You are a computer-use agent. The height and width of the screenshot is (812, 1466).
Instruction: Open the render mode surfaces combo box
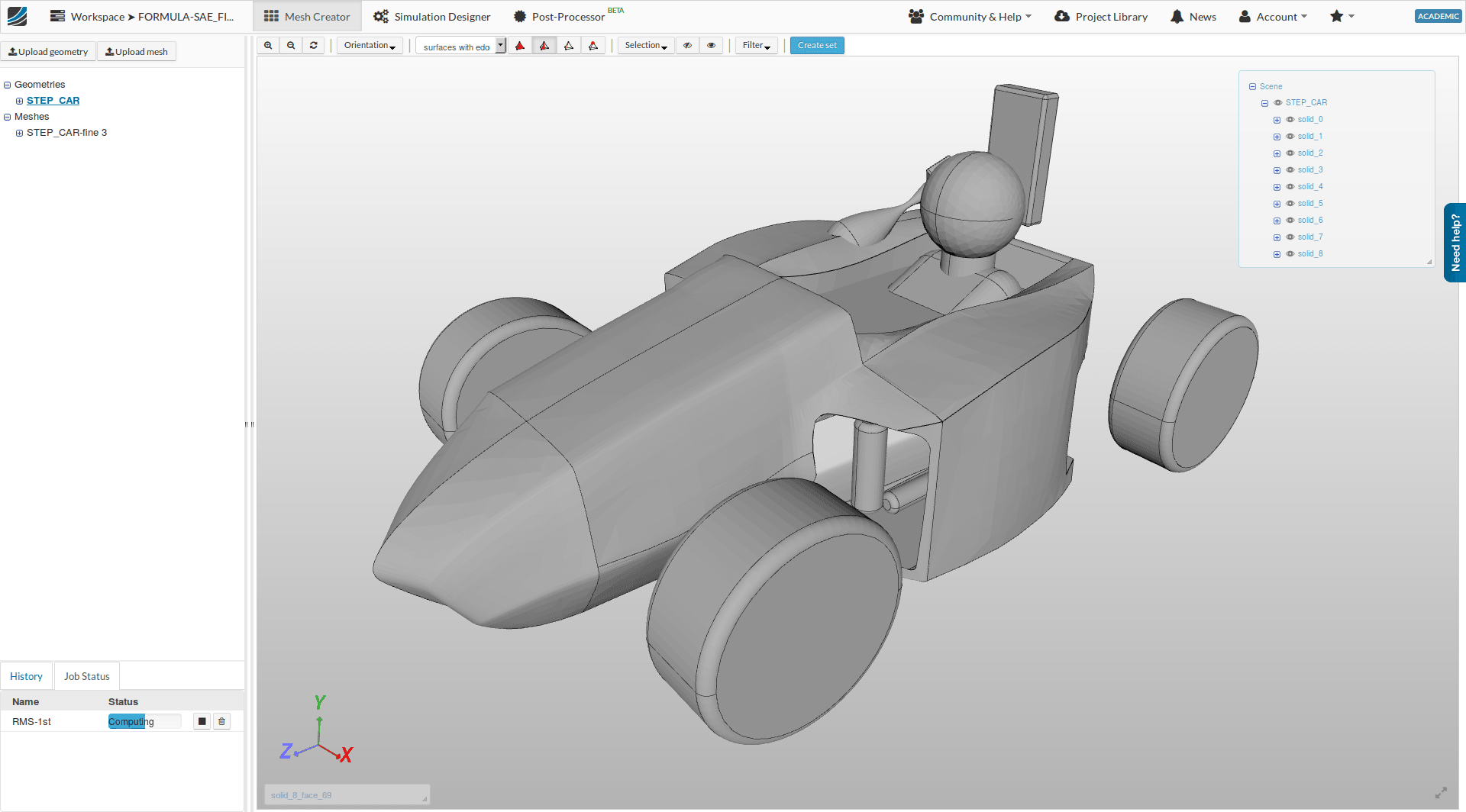(x=460, y=47)
